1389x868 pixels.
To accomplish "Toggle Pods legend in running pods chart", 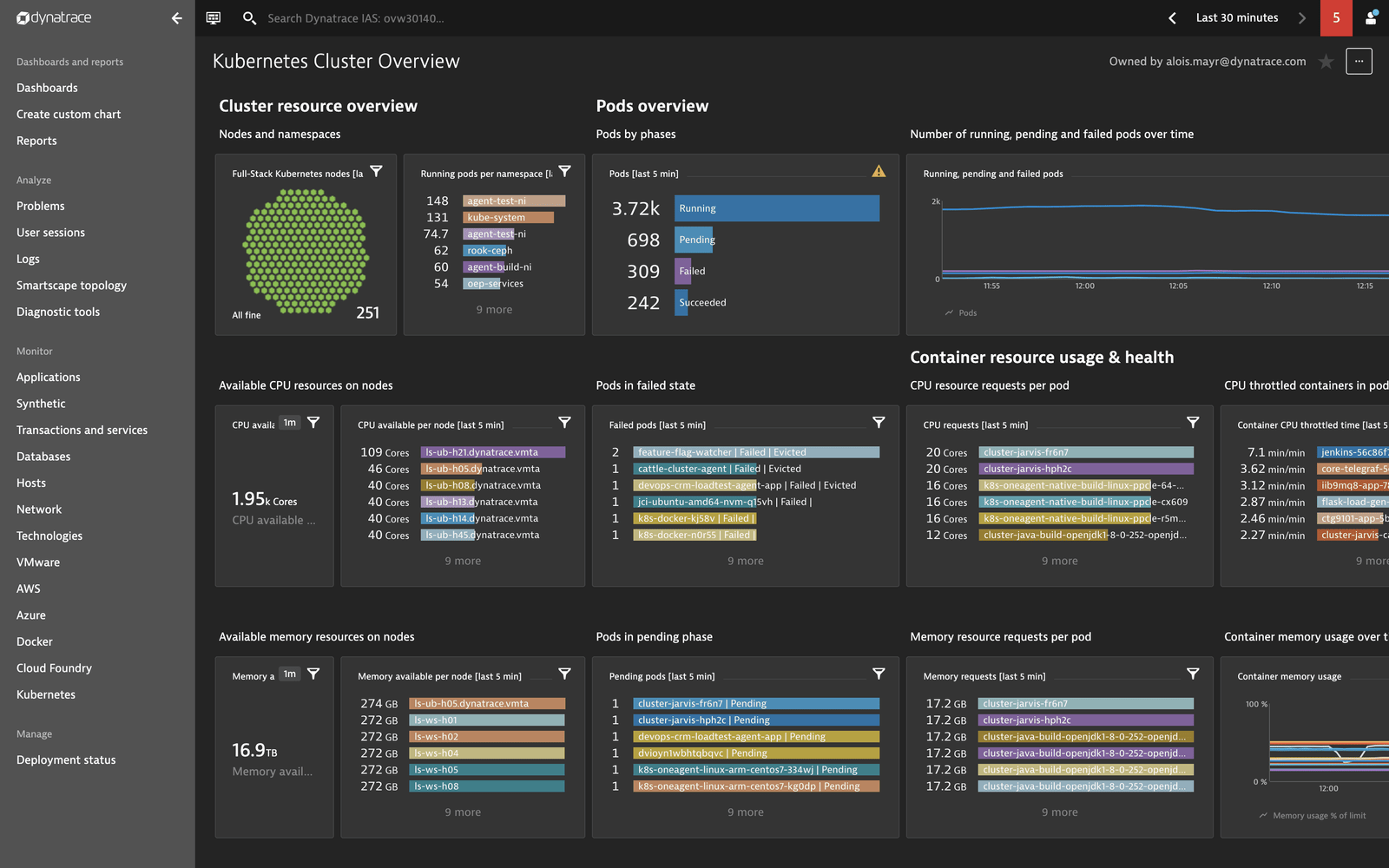I will click(961, 313).
